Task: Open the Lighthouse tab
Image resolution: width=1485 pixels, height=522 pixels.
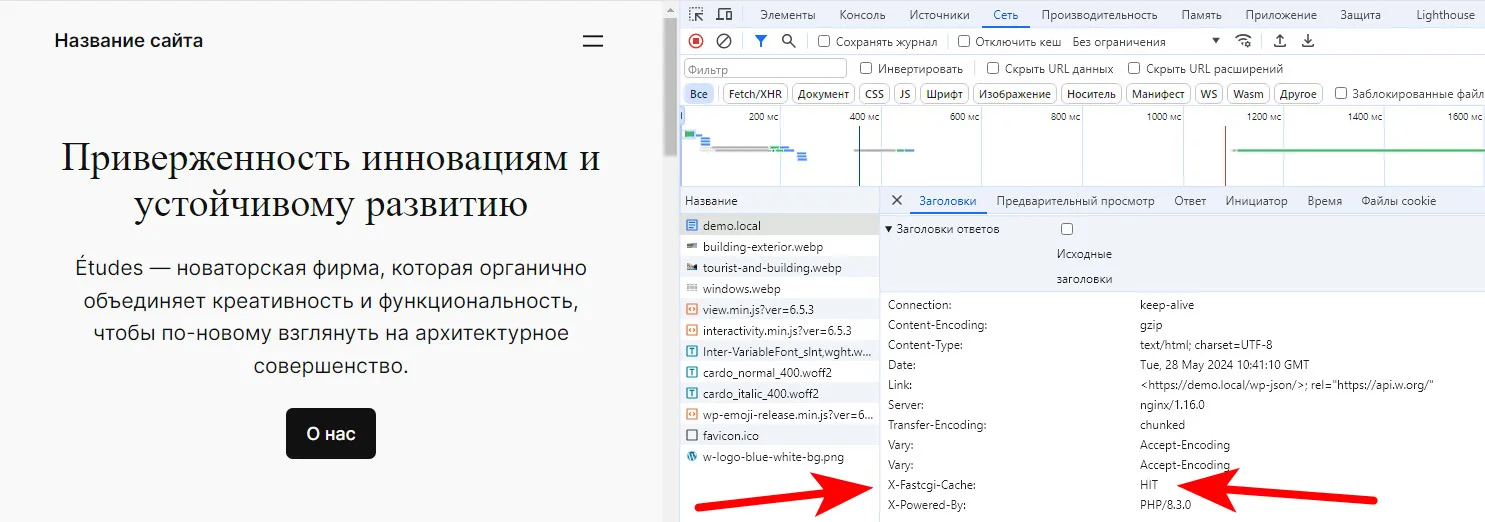Action: (1445, 15)
